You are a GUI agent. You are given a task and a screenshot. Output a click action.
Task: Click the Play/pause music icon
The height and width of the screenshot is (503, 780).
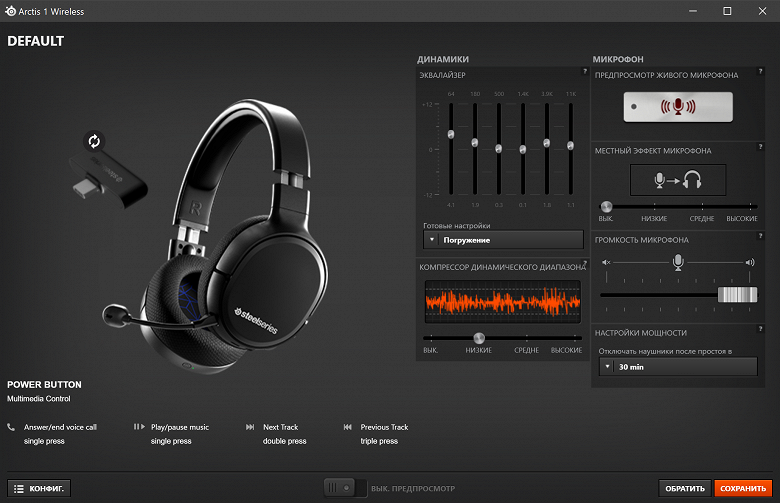[x=139, y=427]
